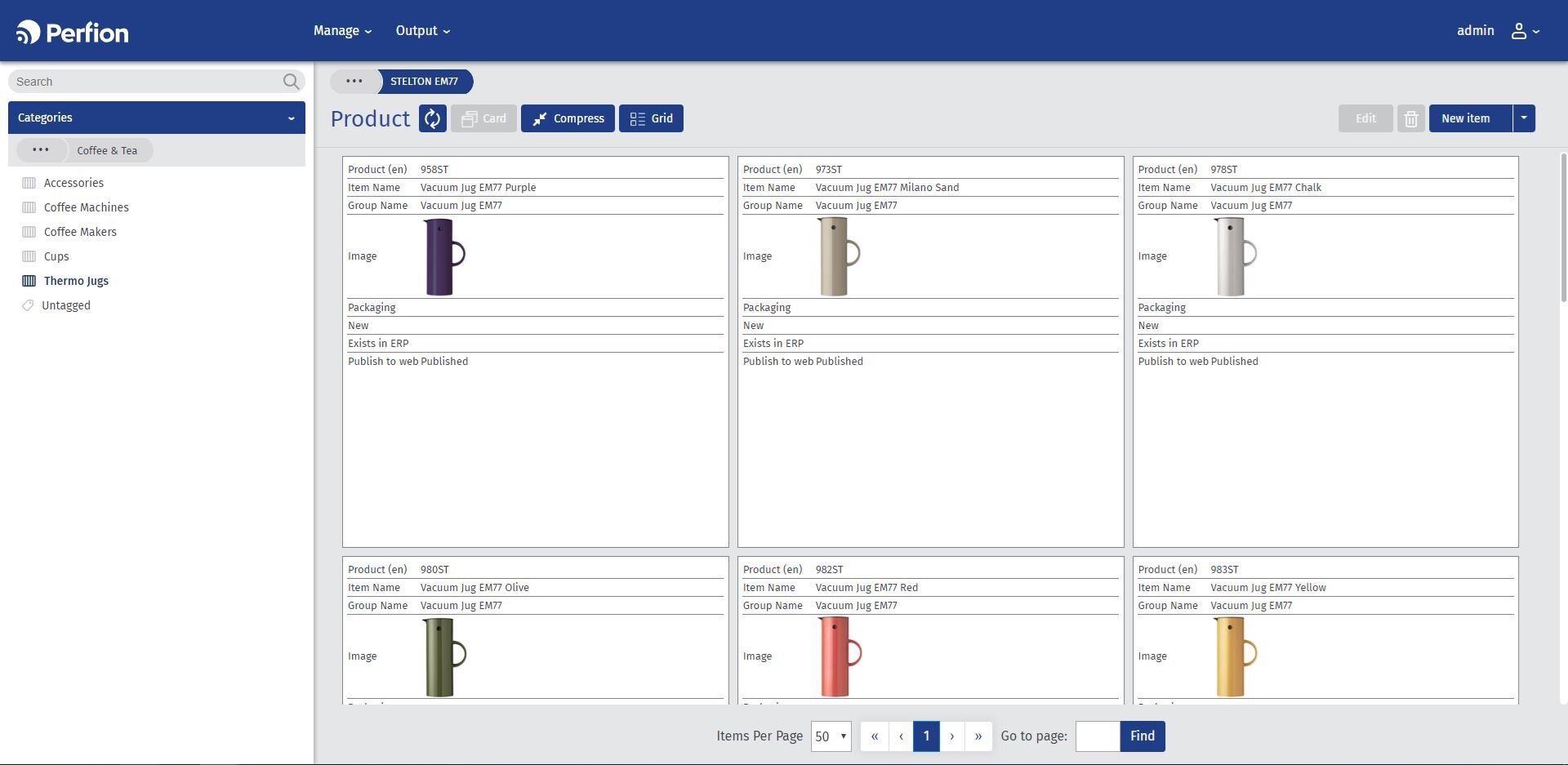
Task: Select the Thermo Jugs category
Action: (76, 281)
